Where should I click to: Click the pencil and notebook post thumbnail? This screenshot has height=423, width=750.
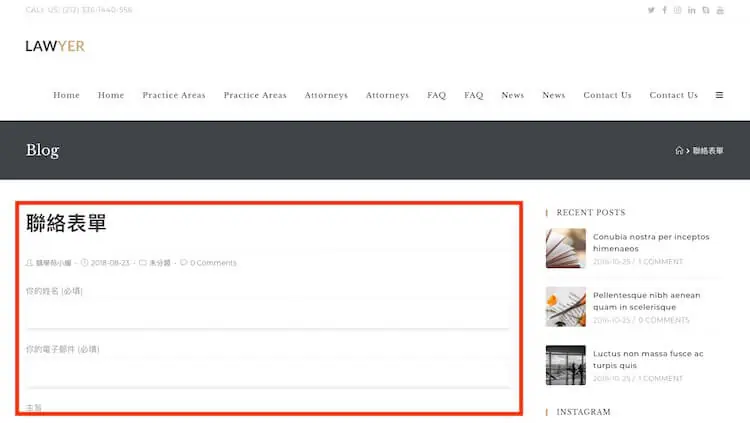[x=565, y=307]
